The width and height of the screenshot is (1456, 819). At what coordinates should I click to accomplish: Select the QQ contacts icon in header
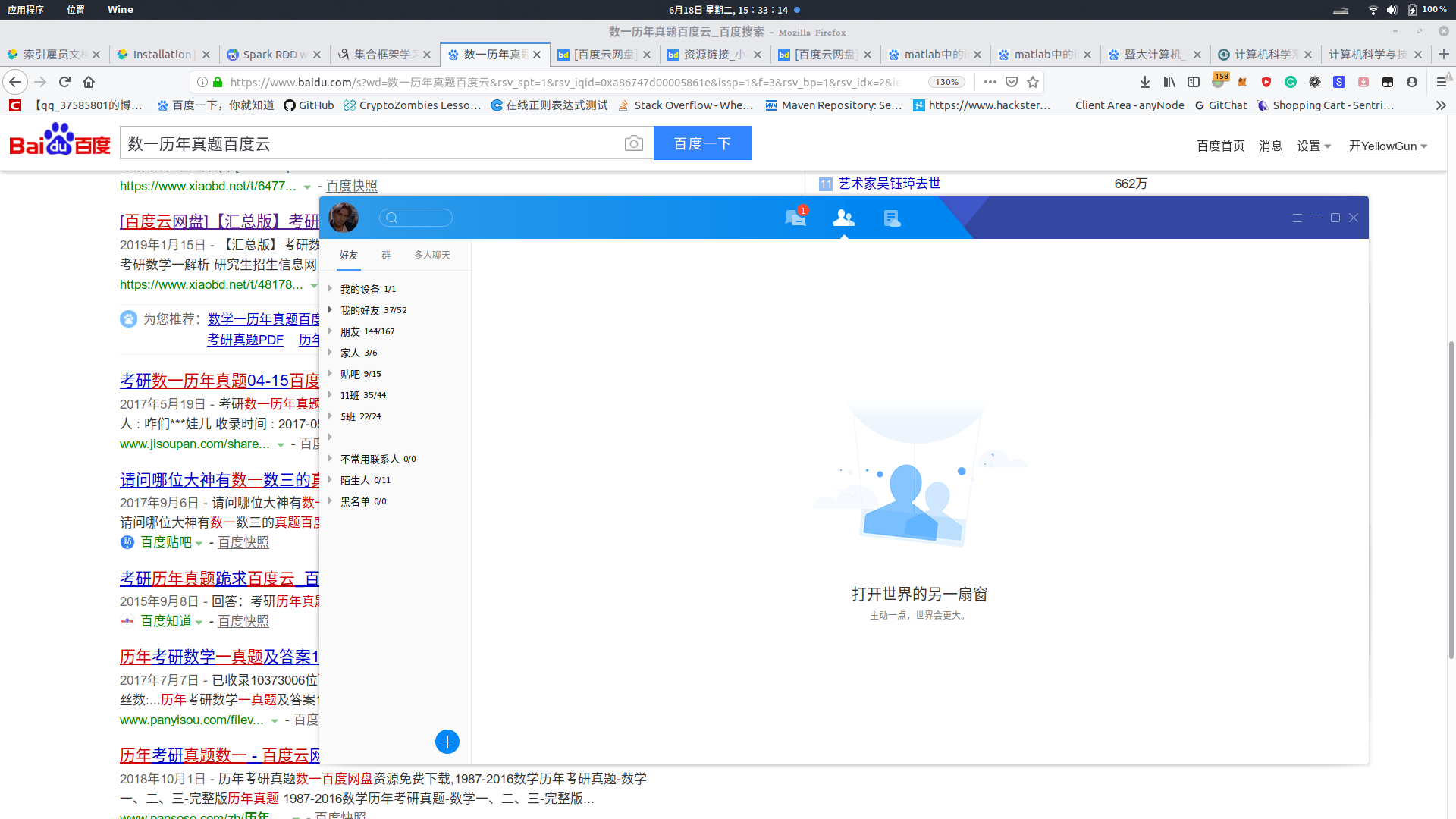843,218
